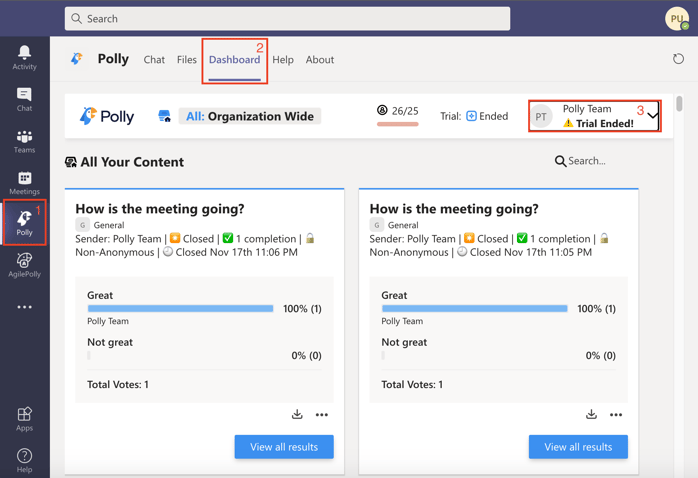Download results of the 11:06 PM poll

[297, 414]
